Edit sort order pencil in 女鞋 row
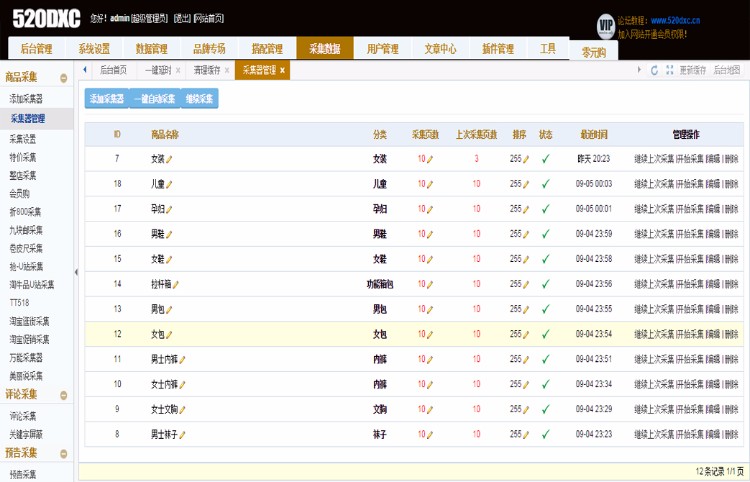The width and height of the screenshot is (750, 482). (526, 259)
